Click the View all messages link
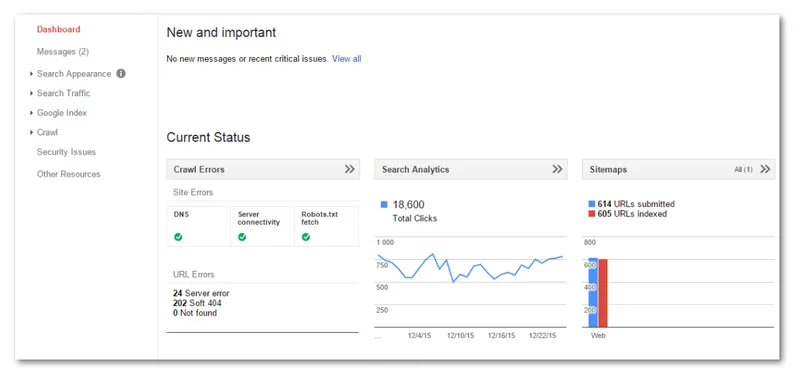This screenshot has width=800, height=374. point(346,59)
